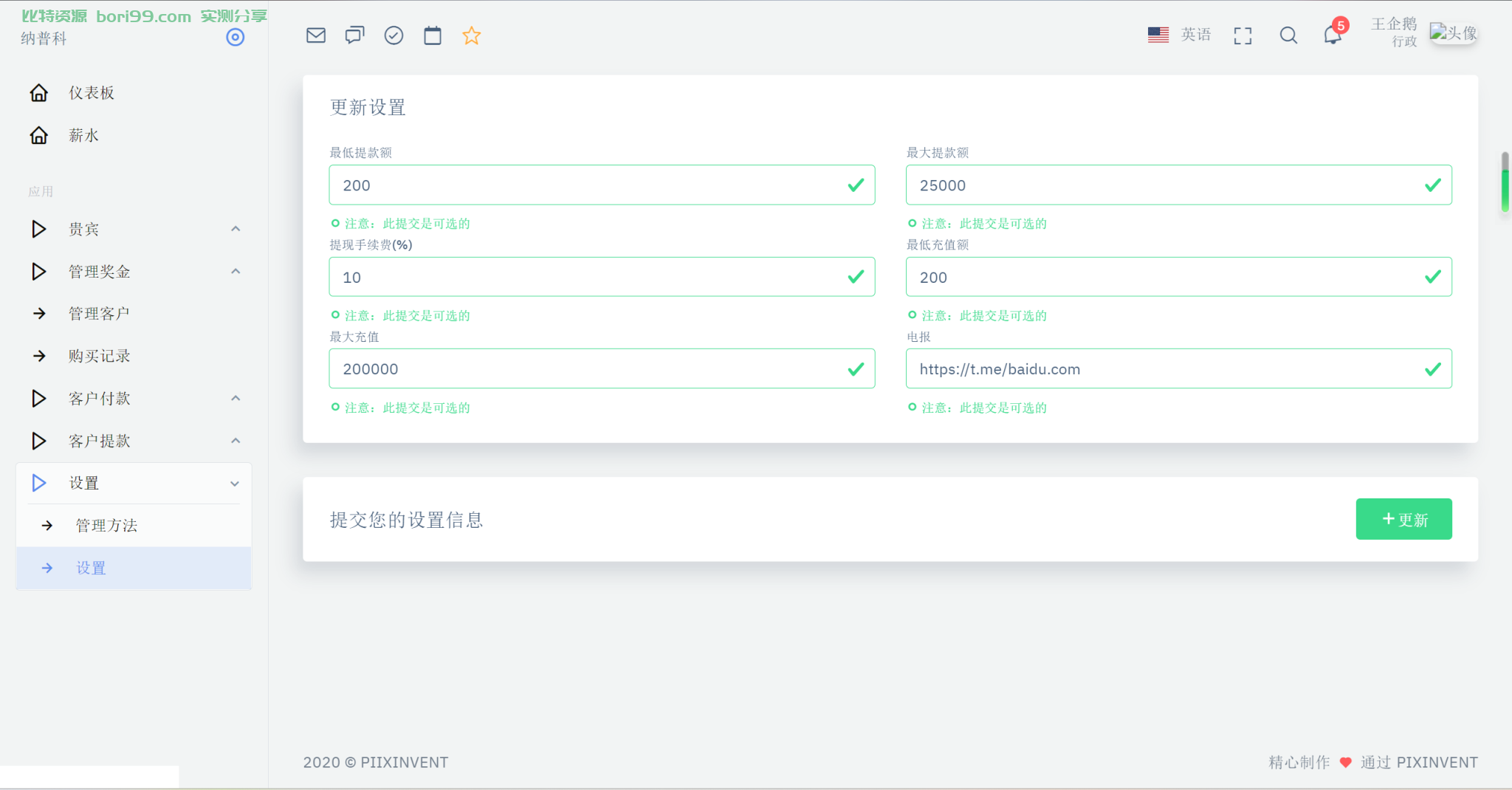Image resolution: width=1512 pixels, height=790 pixels.
Task: Open notifications bell with badge 5
Action: [x=1333, y=33]
